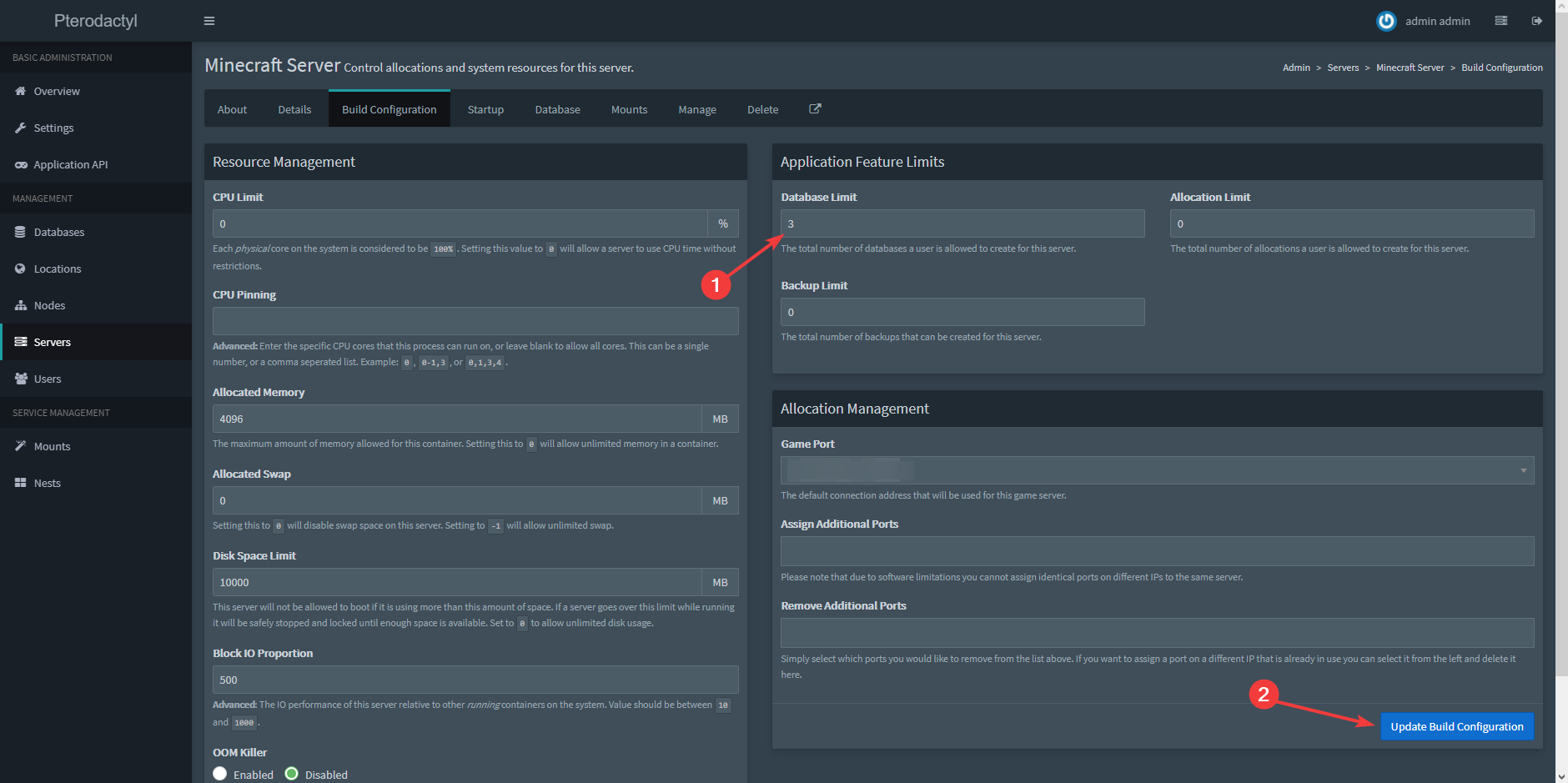Focus the Backup Limit field
This screenshot has height=783, width=1568.
pos(962,312)
